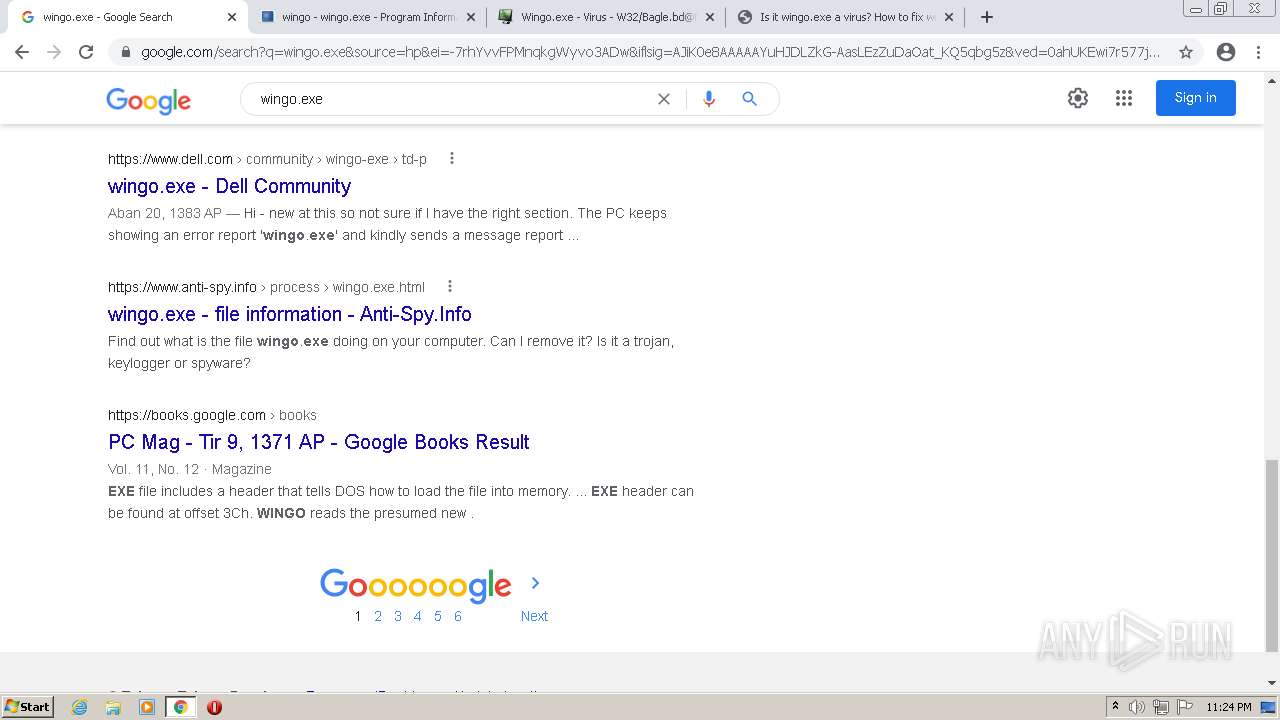Click the Sign in button
Viewport: 1280px width, 720px height.
pyautogui.click(x=1195, y=98)
